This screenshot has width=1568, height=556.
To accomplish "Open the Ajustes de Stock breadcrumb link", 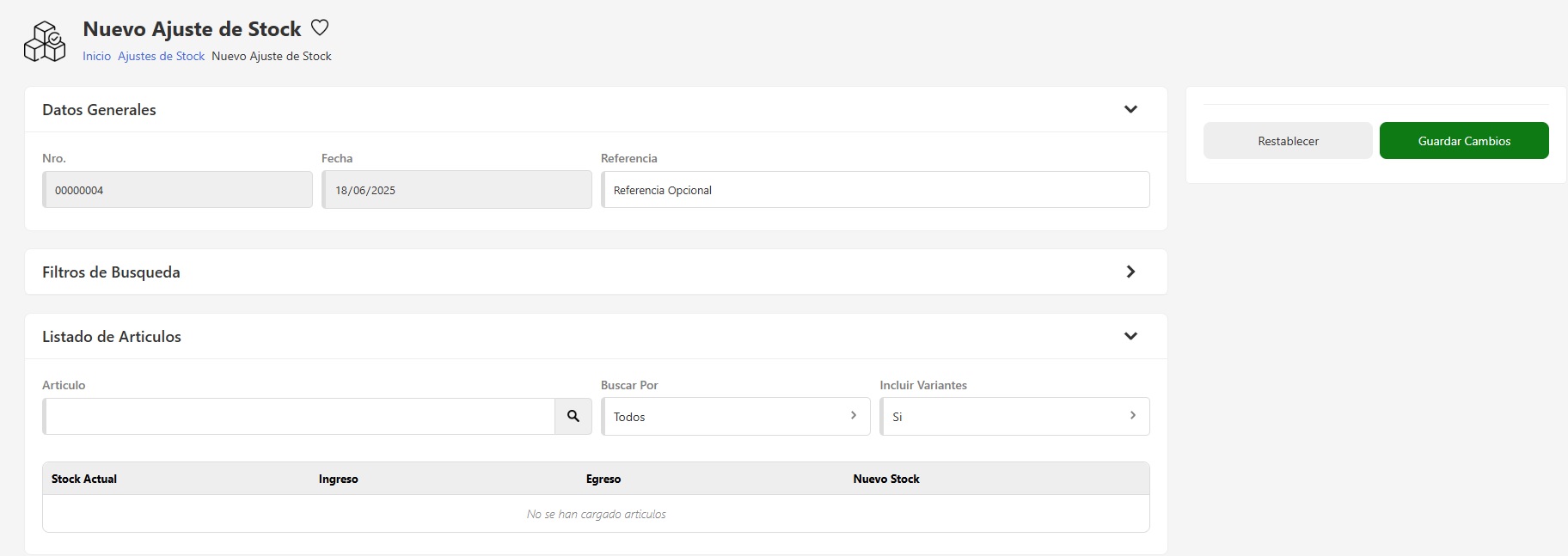I will click(x=161, y=56).
